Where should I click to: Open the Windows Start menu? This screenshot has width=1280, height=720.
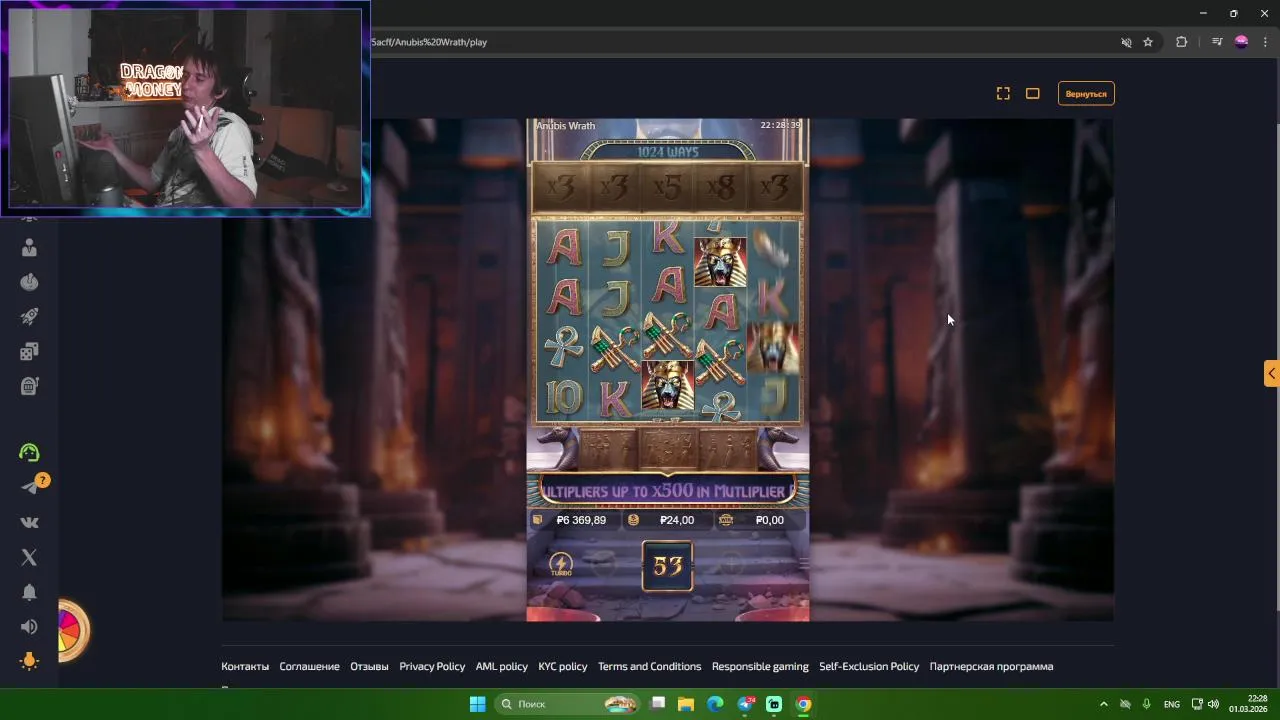coord(477,704)
